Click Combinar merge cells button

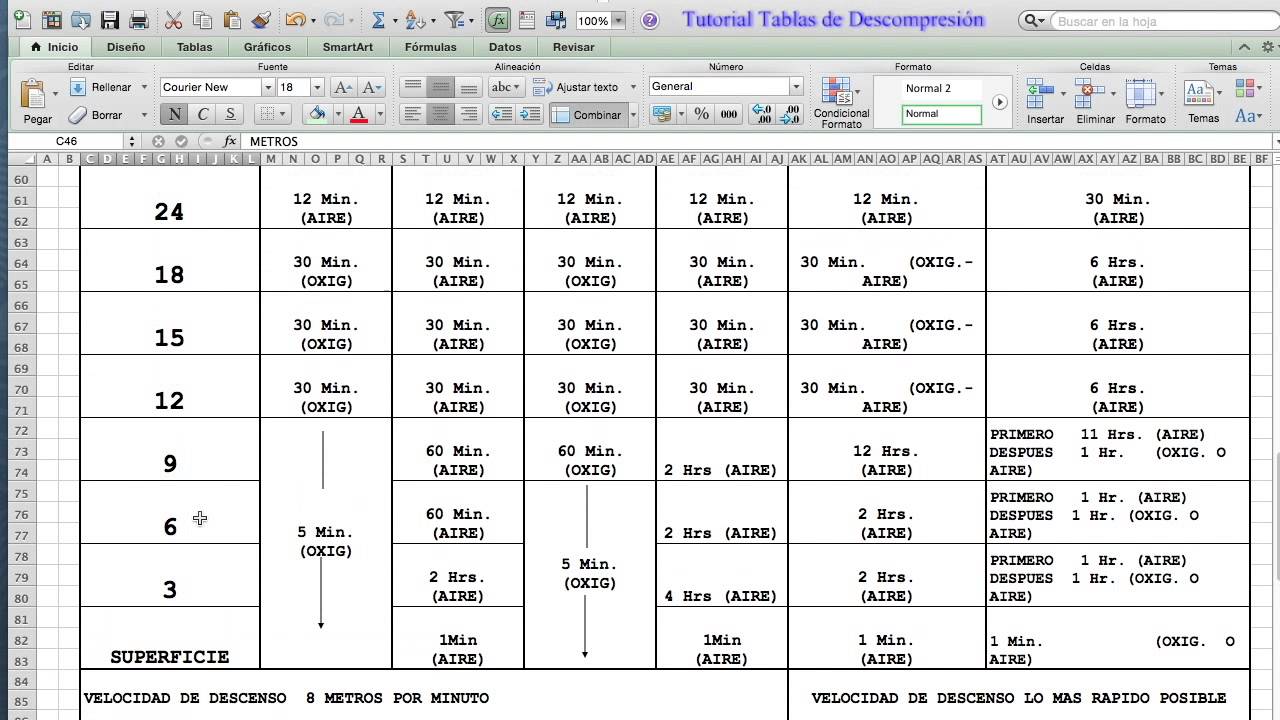pos(588,115)
